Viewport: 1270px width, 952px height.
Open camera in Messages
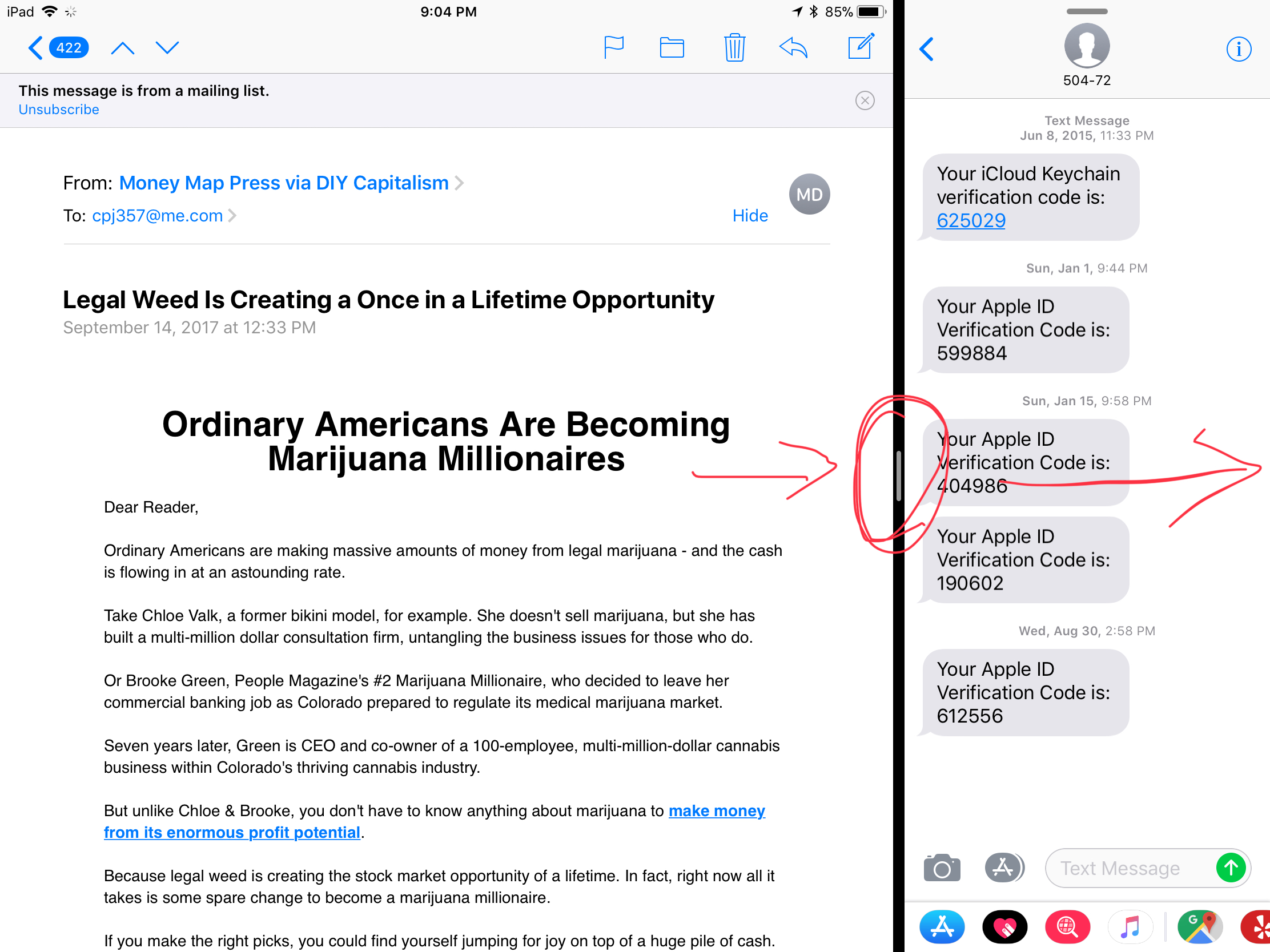[942, 868]
